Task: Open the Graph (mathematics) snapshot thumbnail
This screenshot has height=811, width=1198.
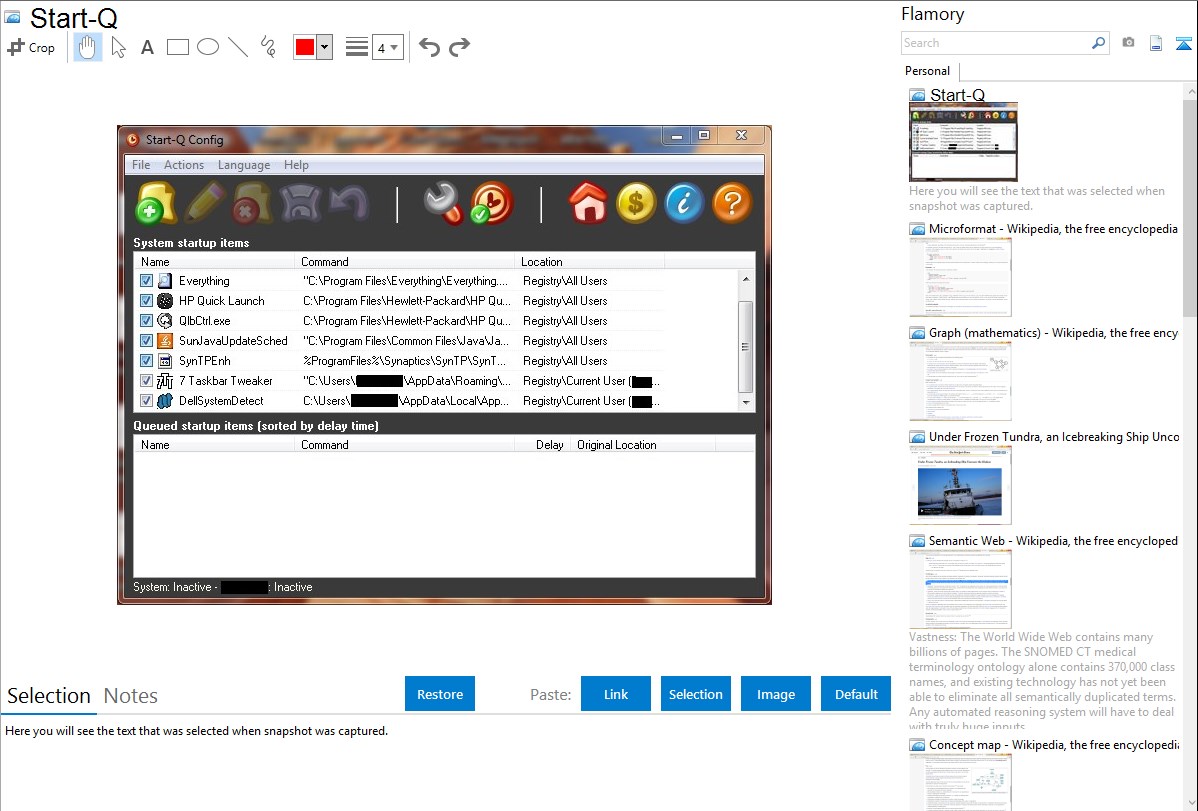Action: click(x=960, y=381)
